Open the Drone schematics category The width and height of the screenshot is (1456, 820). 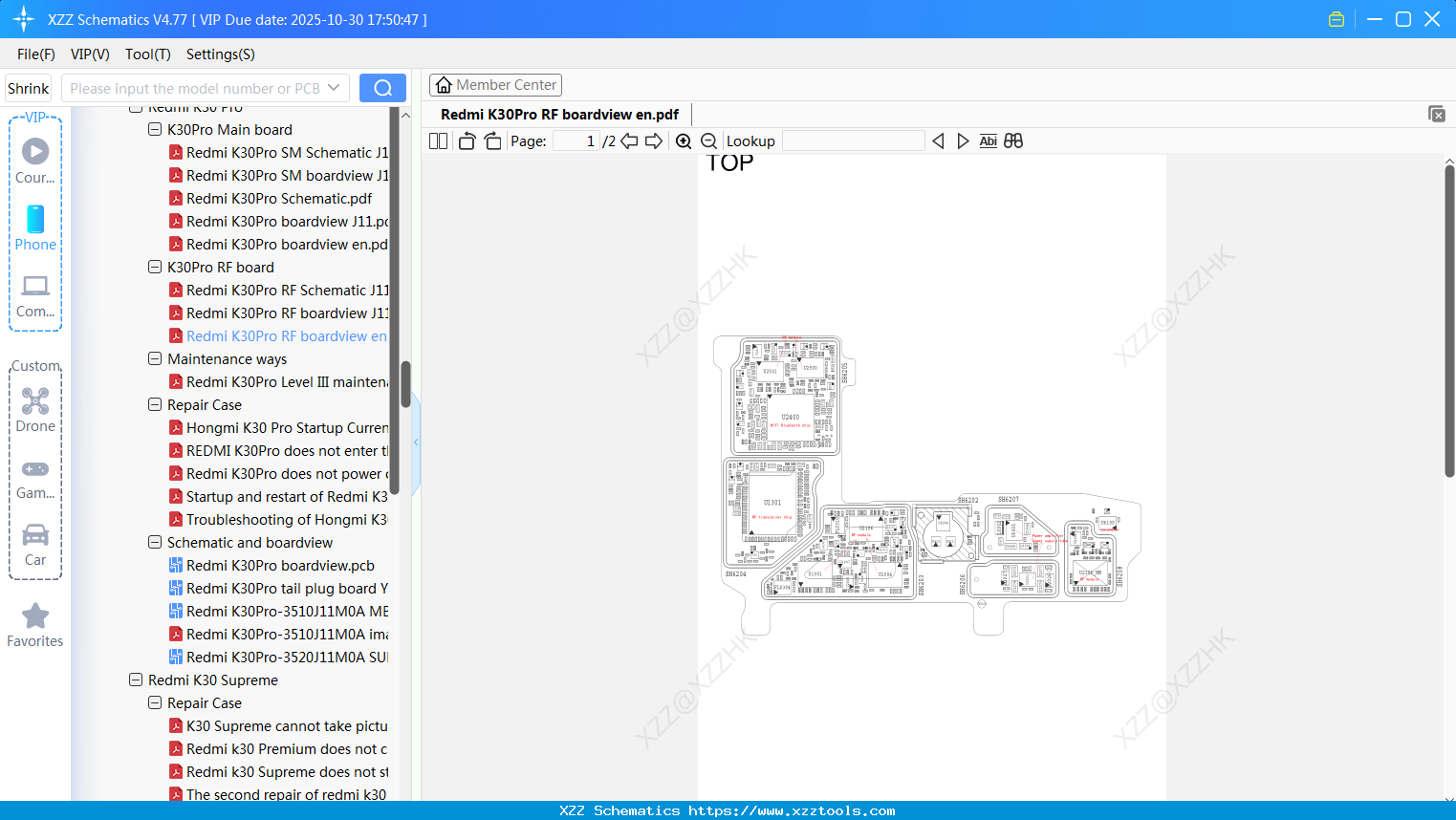tap(34, 408)
